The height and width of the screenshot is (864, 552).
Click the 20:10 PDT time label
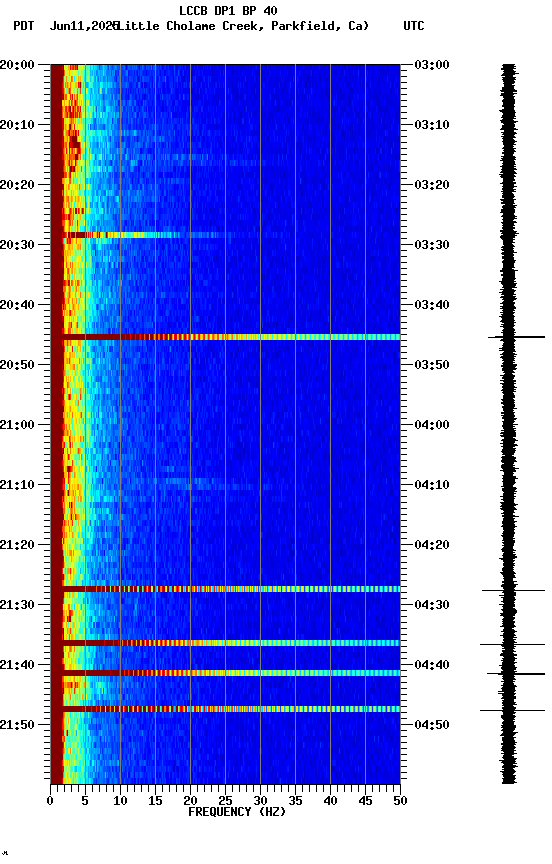(x=17, y=125)
